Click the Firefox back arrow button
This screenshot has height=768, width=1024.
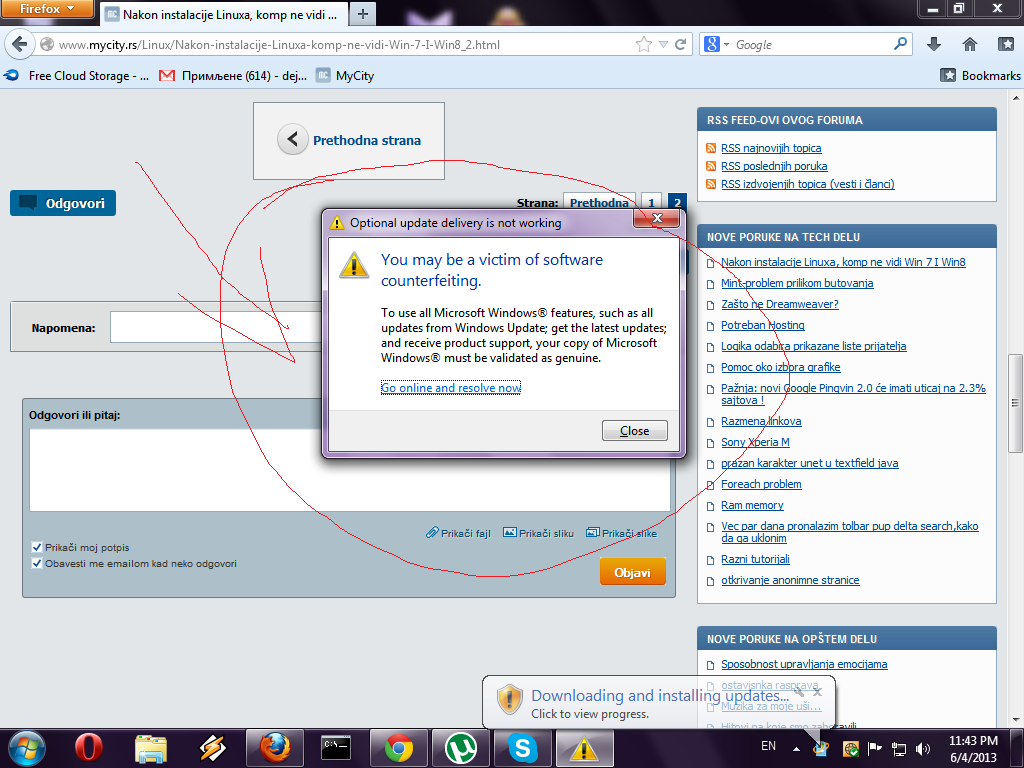click(x=20, y=44)
